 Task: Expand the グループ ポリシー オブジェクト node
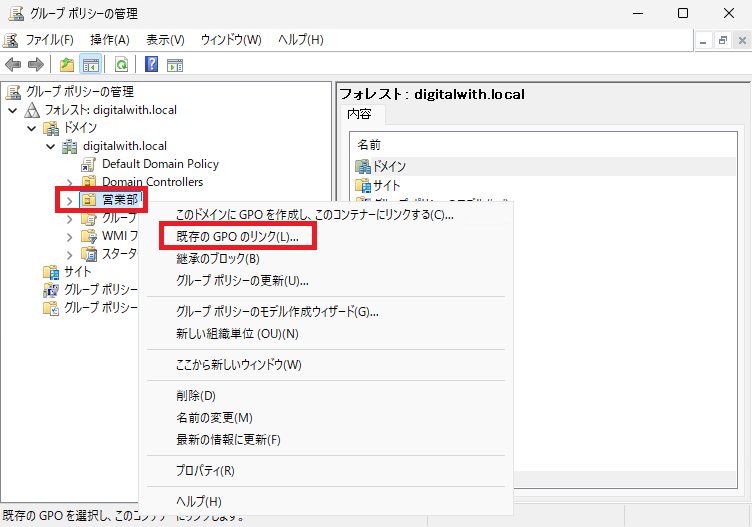coord(70,219)
